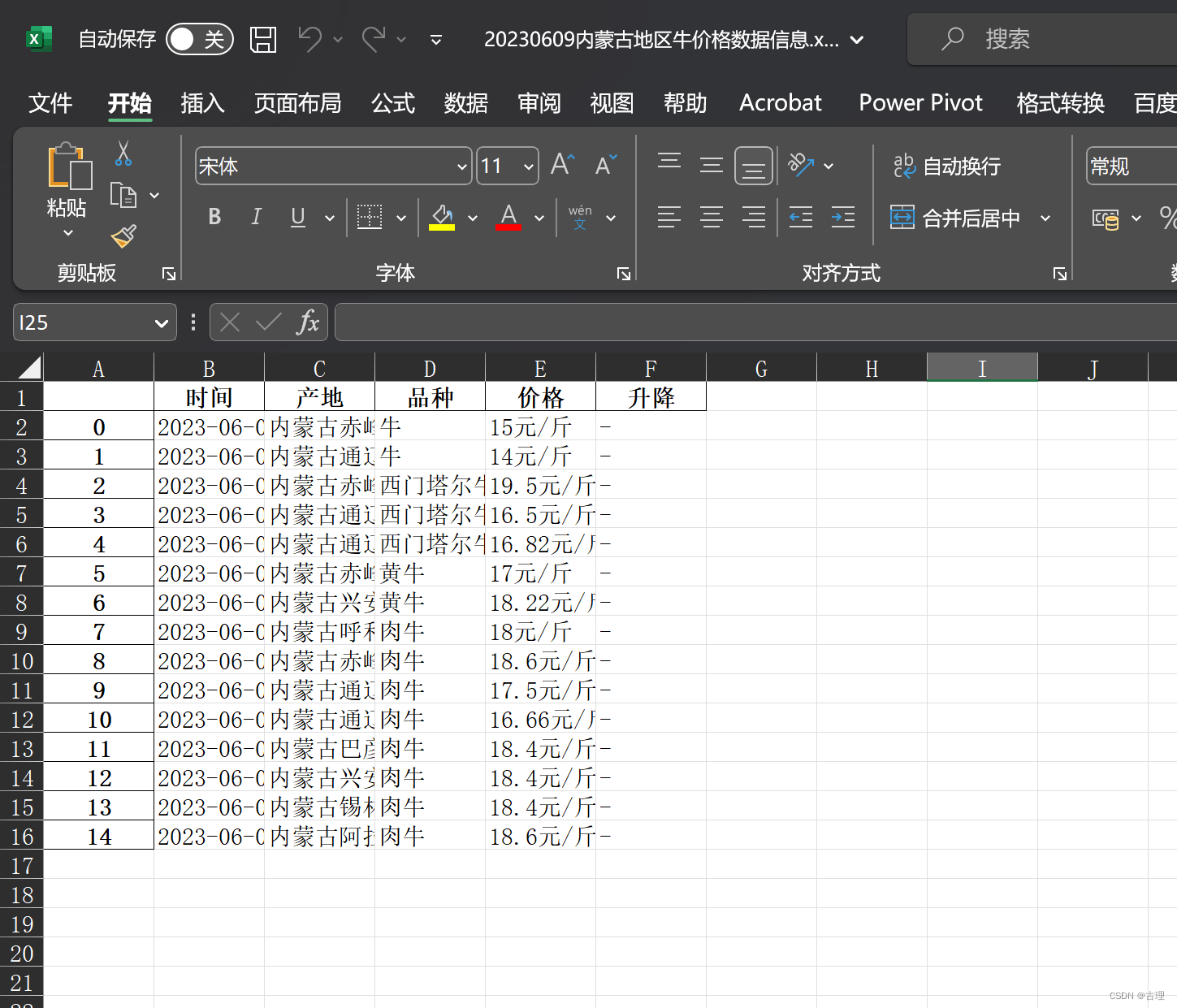The image size is (1177, 1008).
Task: Switch to the 公式 tab
Action: coord(393,103)
